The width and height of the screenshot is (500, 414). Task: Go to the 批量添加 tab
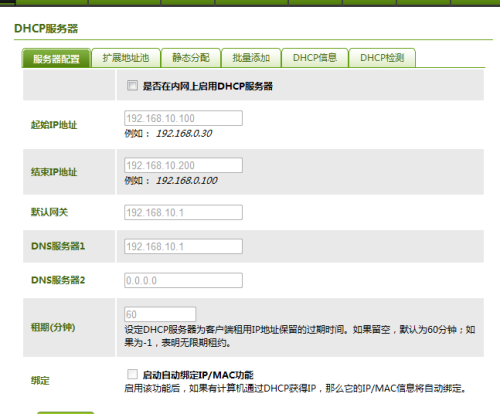251,58
